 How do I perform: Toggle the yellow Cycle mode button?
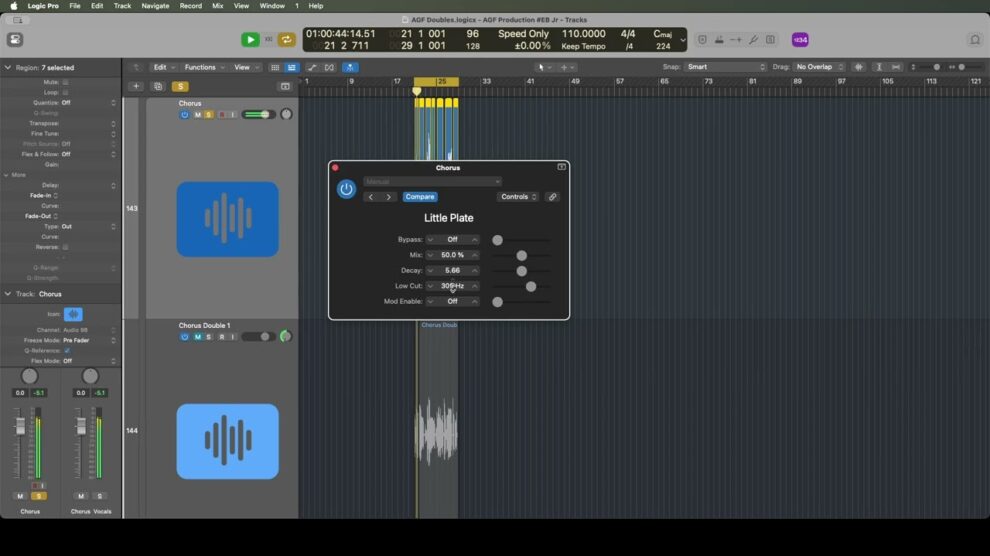coord(287,40)
